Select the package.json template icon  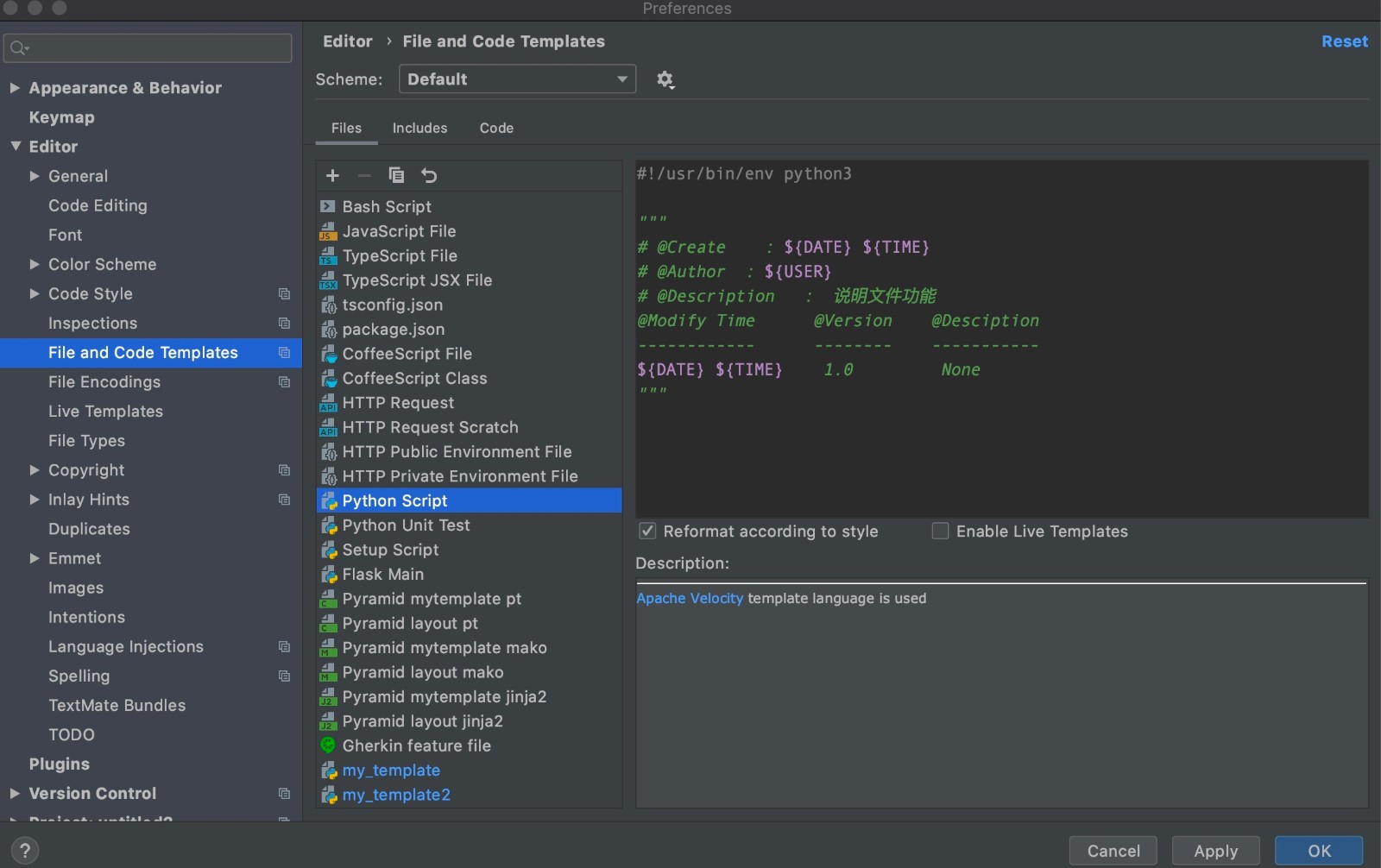pyautogui.click(x=328, y=330)
